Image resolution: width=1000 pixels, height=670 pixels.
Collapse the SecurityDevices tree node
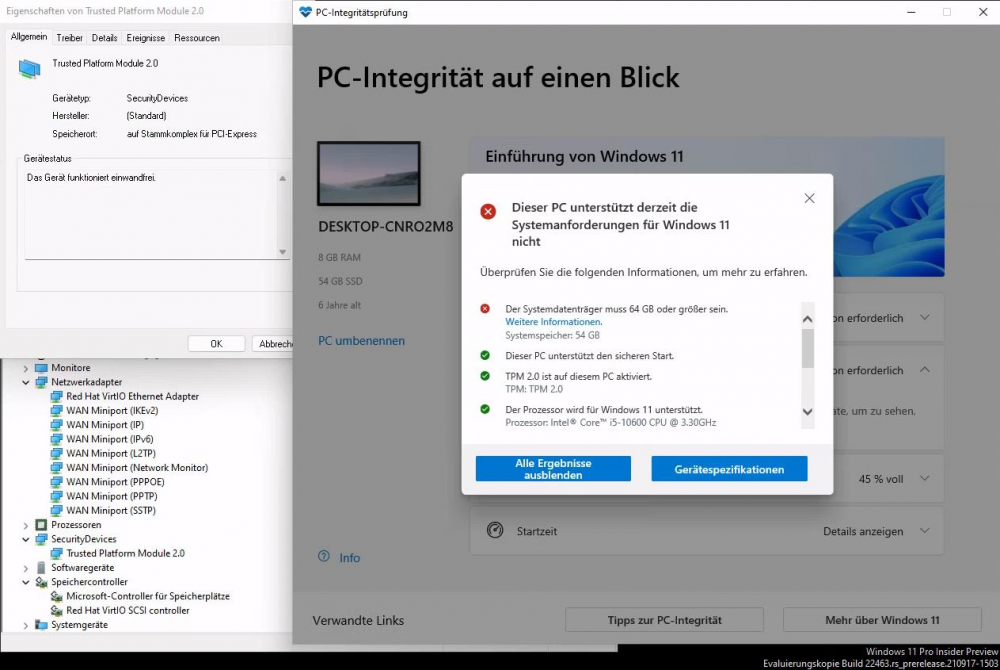point(26,539)
